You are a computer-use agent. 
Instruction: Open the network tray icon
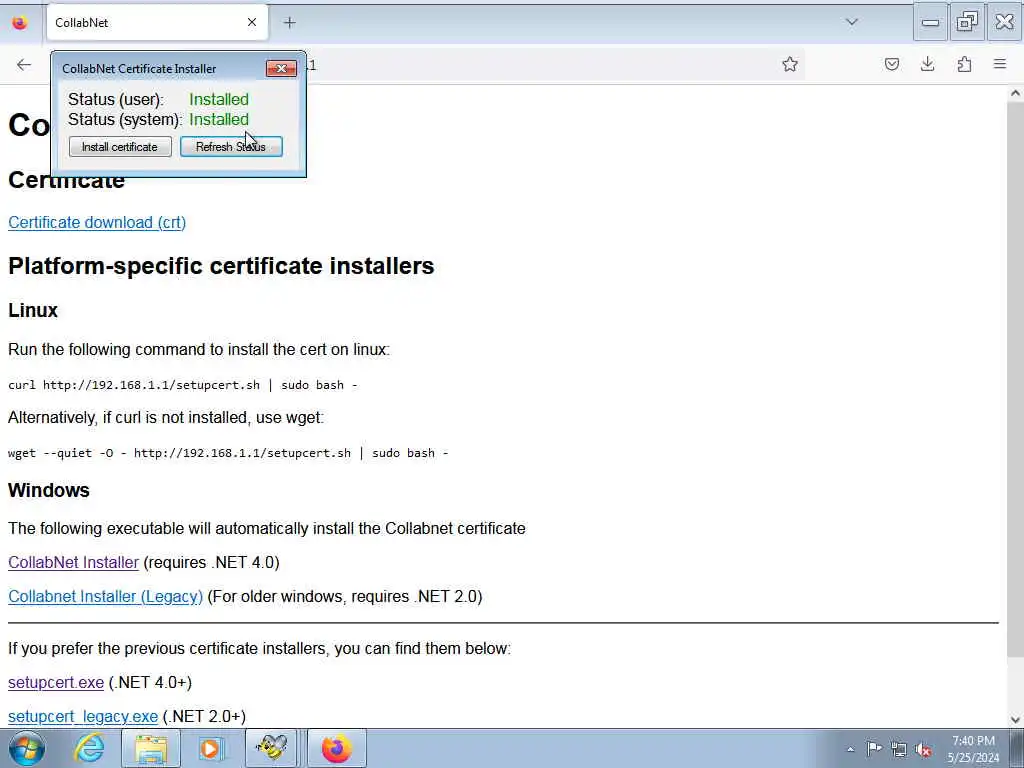[x=899, y=749]
